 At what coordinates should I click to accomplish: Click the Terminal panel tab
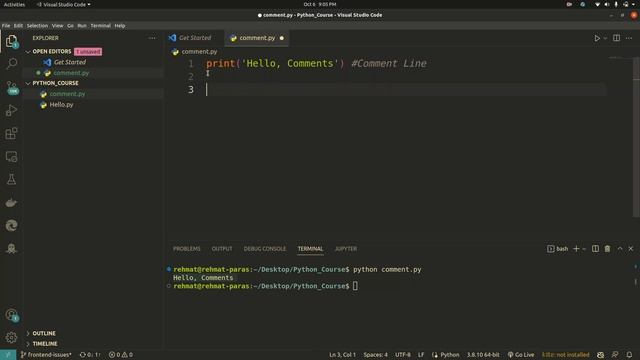coord(310,249)
